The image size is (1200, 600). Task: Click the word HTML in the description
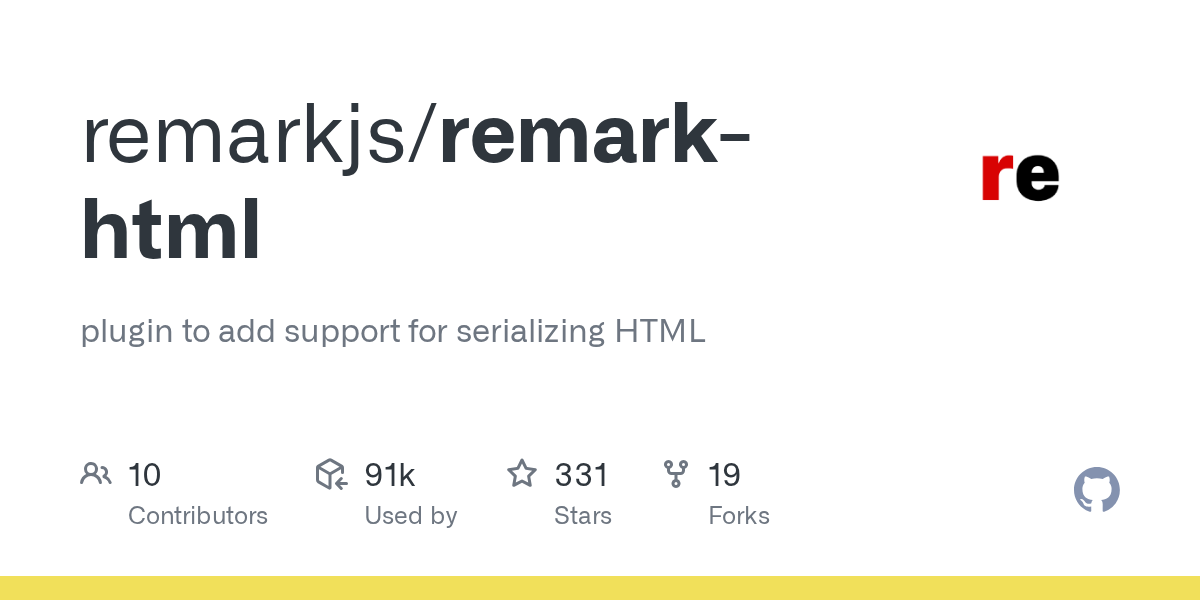pos(660,331)
